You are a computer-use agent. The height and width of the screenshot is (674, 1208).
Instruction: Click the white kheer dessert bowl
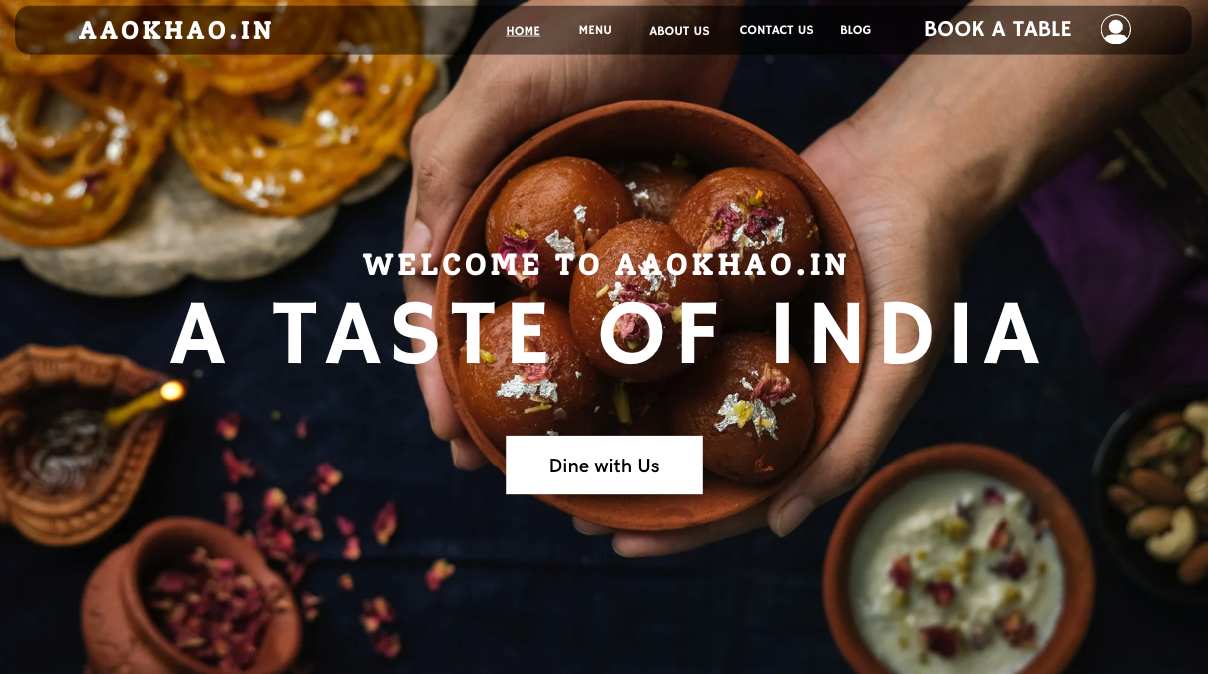(x=957, y=565)
